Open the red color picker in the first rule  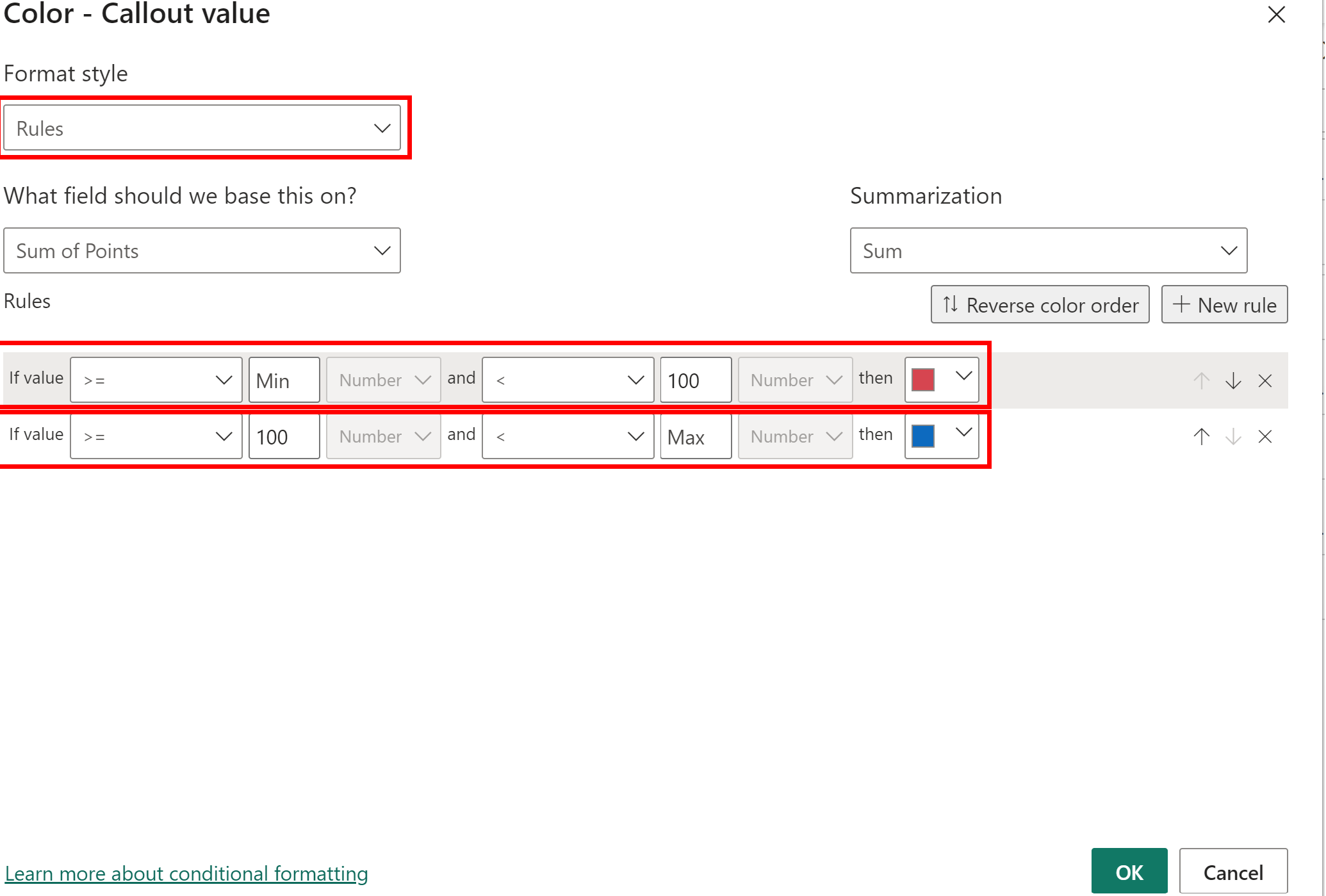pyautogui.click(x=942, y=379)
